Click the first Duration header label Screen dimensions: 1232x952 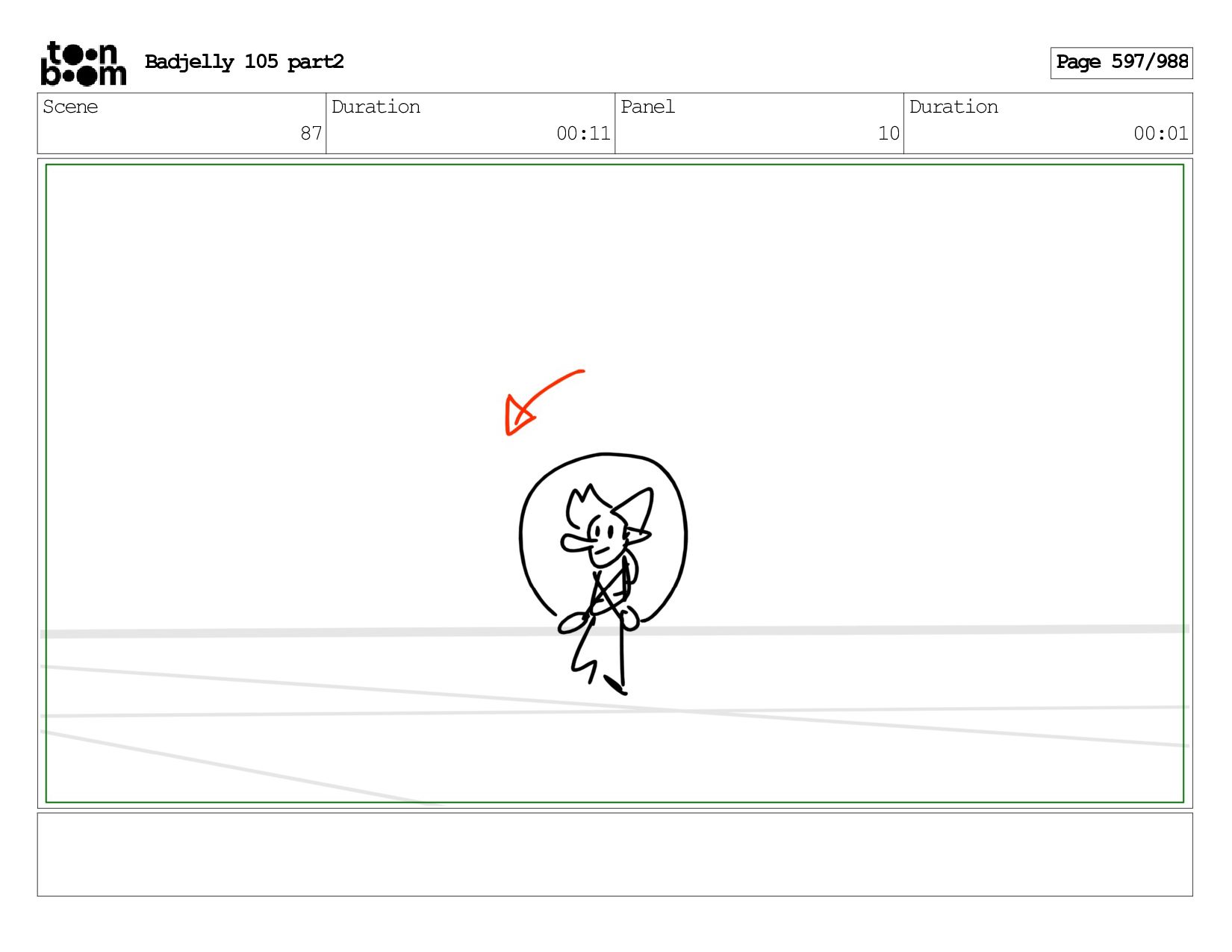click(x=376, y=107)
